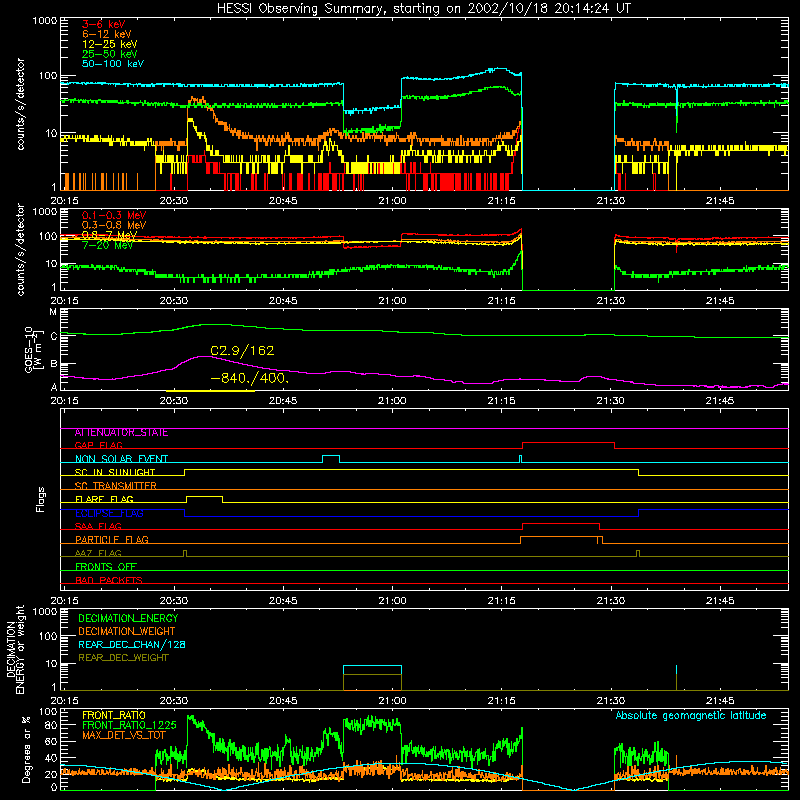Click the green 25-50 keV legend label
Screen dimensions: 800x800
click(x=110, y=54)
